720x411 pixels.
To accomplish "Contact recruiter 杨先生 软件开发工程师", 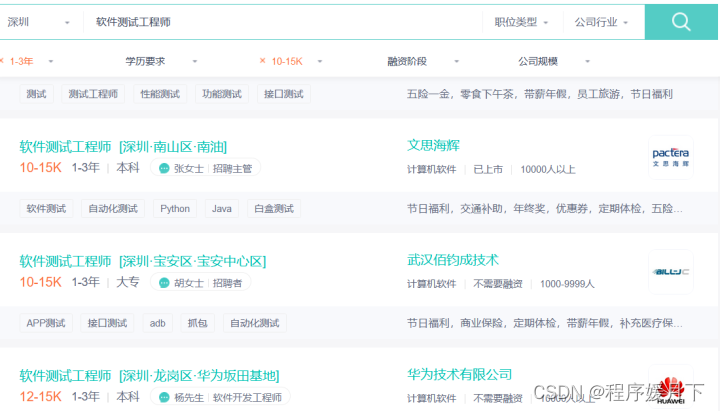I will coord(220,397).
